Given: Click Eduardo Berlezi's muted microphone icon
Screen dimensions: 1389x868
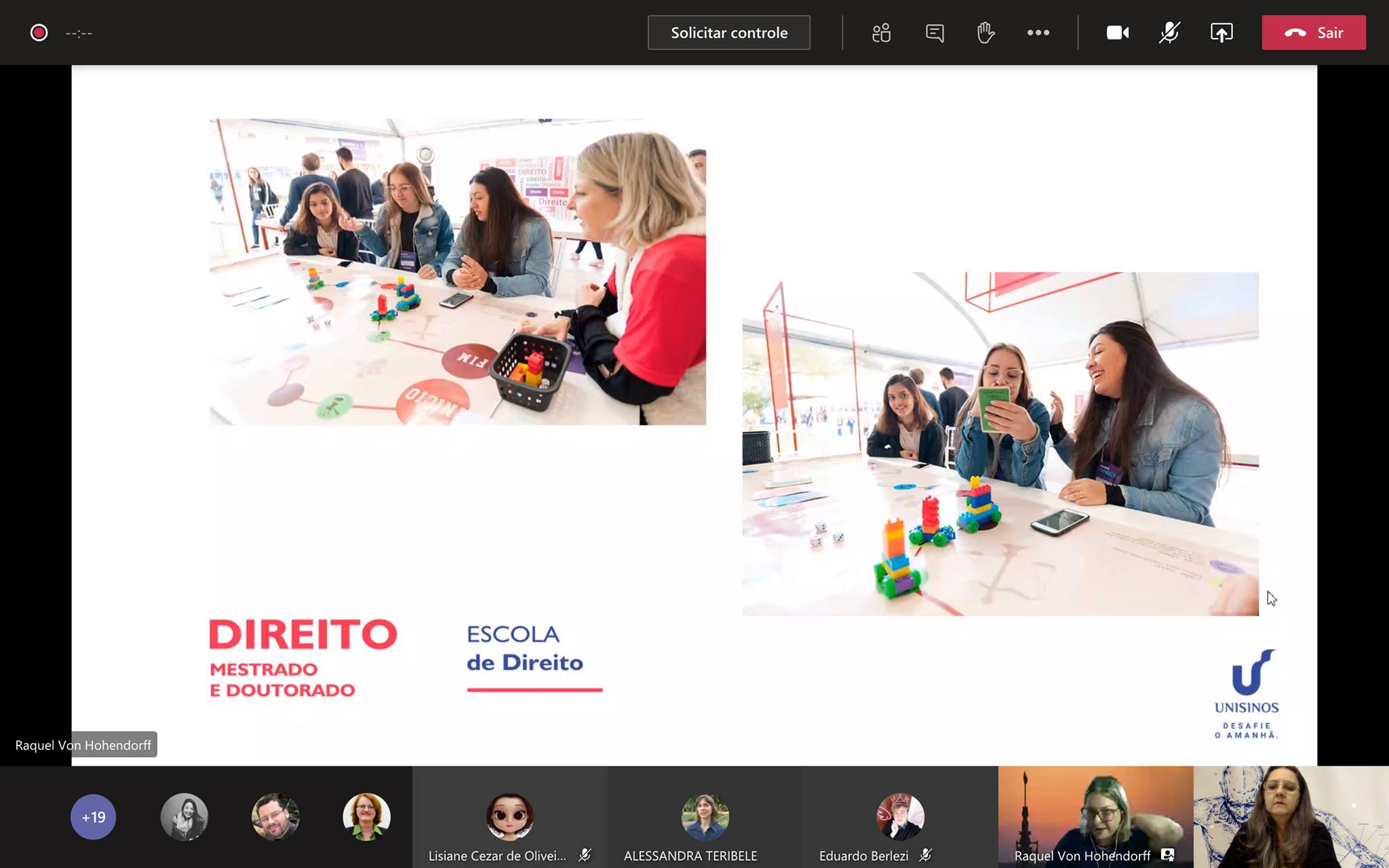Looking at the screenshot, I should [x=925, y=855].
